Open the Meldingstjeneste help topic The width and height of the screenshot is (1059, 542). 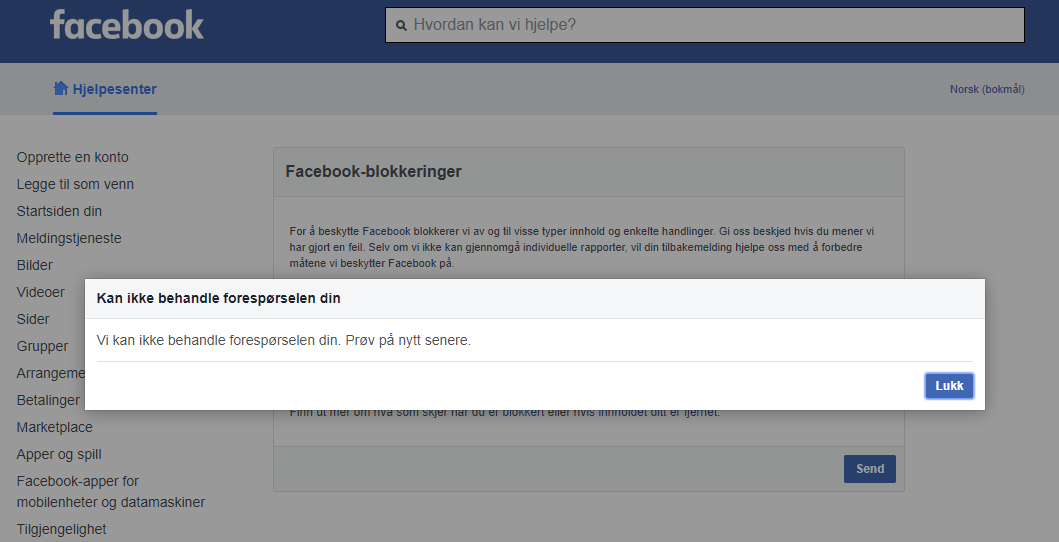(x=69, y=238)
